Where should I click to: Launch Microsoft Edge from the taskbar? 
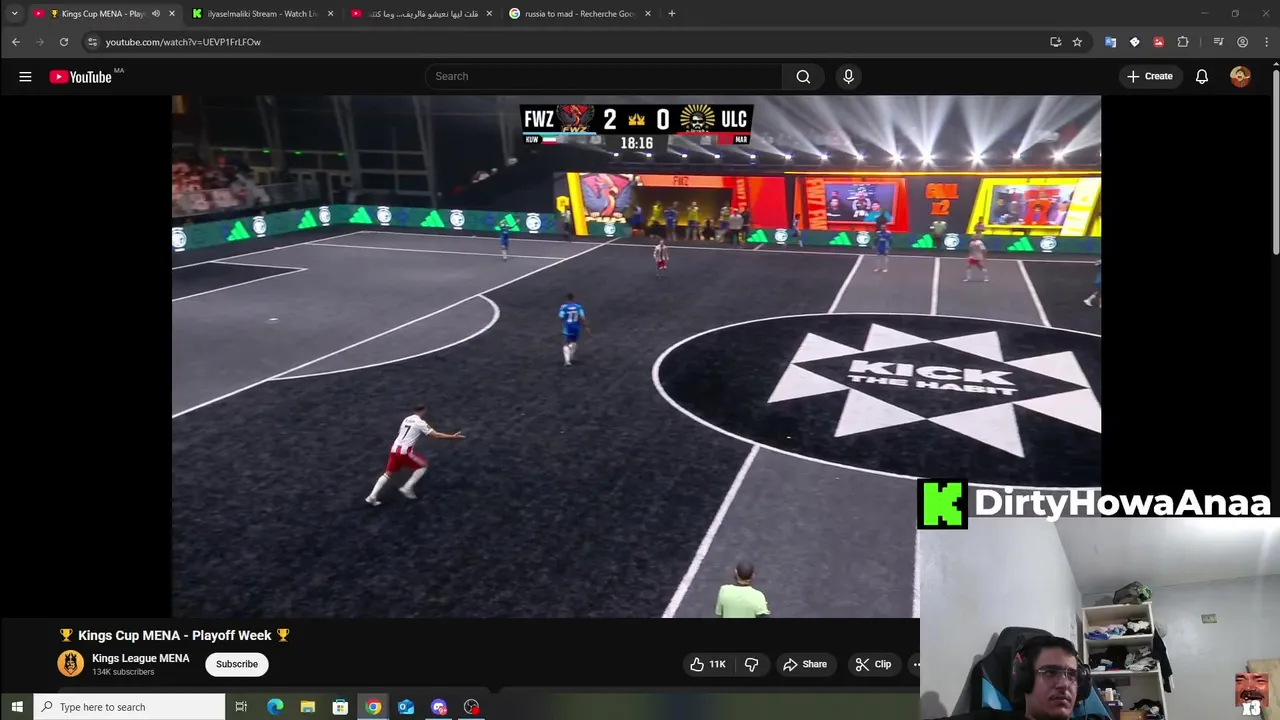(275, 707)
